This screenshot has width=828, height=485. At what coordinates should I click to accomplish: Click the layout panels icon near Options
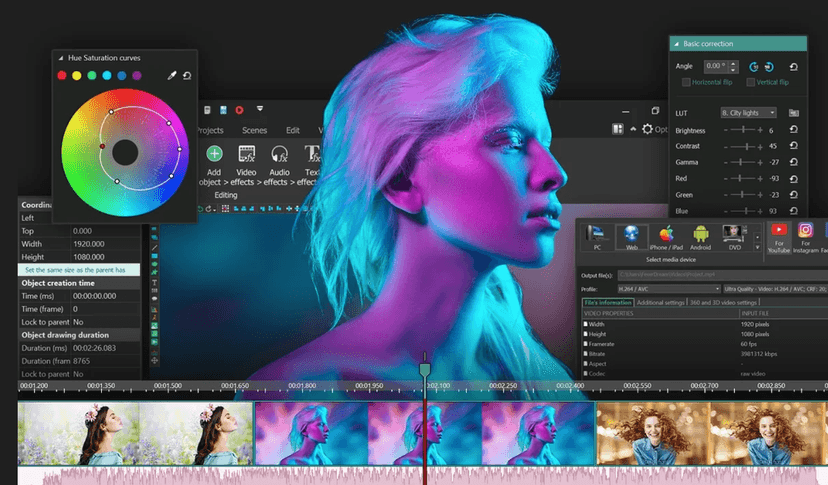pos(617,129)
